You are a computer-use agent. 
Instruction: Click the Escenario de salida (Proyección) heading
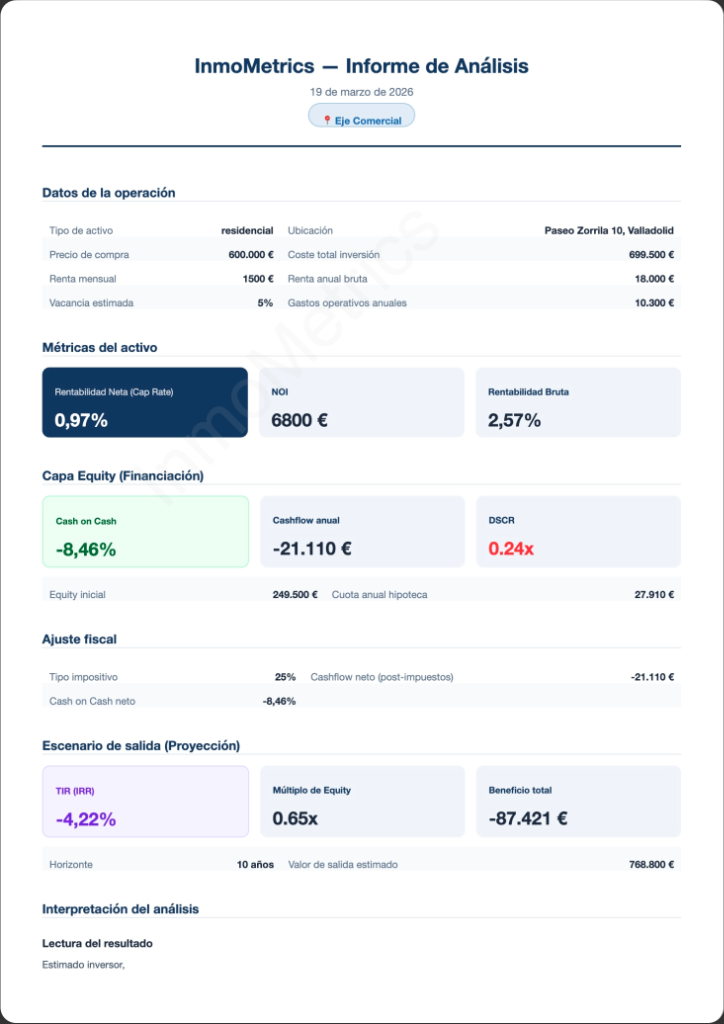click(141, 745)
